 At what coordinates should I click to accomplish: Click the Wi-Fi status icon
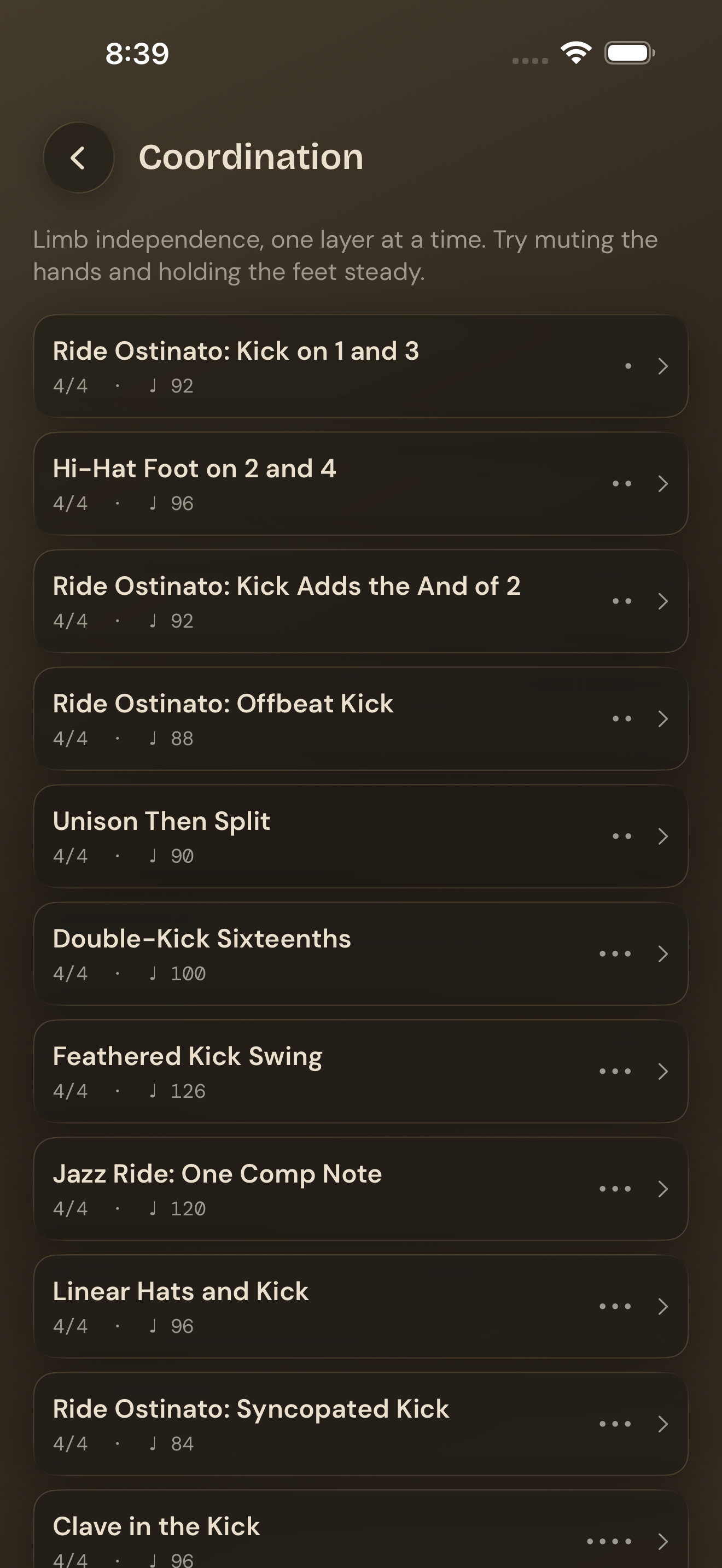(x=576, y=53)
